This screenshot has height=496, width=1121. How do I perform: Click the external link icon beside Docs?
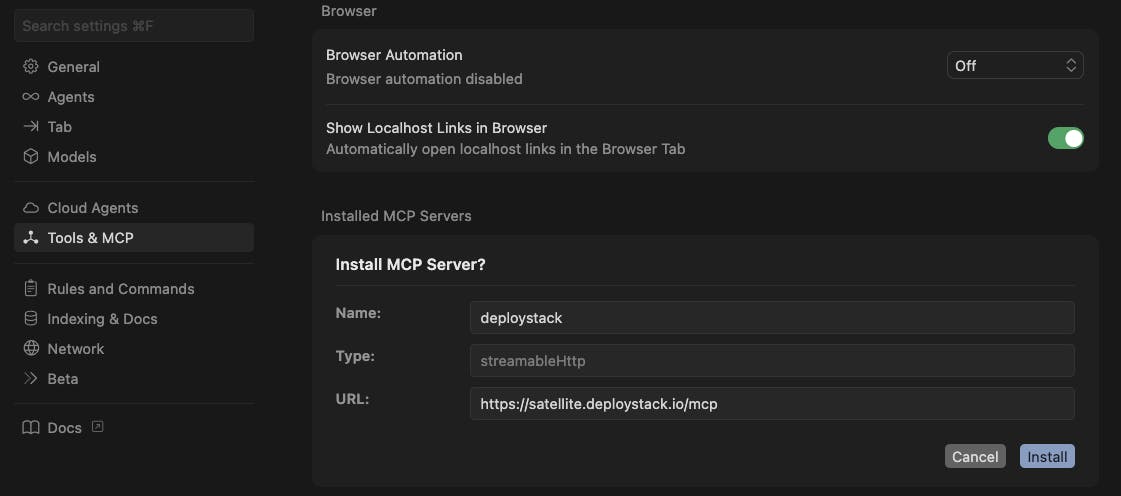[x=98, y=427]
